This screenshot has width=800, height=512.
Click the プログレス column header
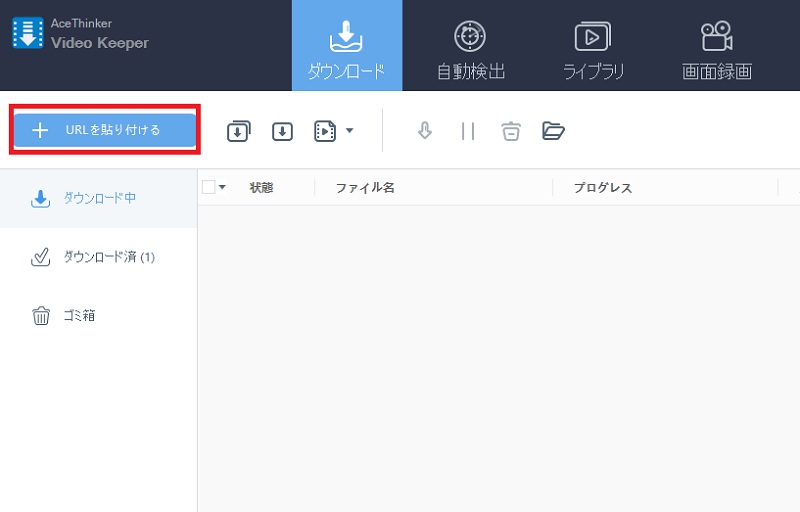[x=603, y=188]
